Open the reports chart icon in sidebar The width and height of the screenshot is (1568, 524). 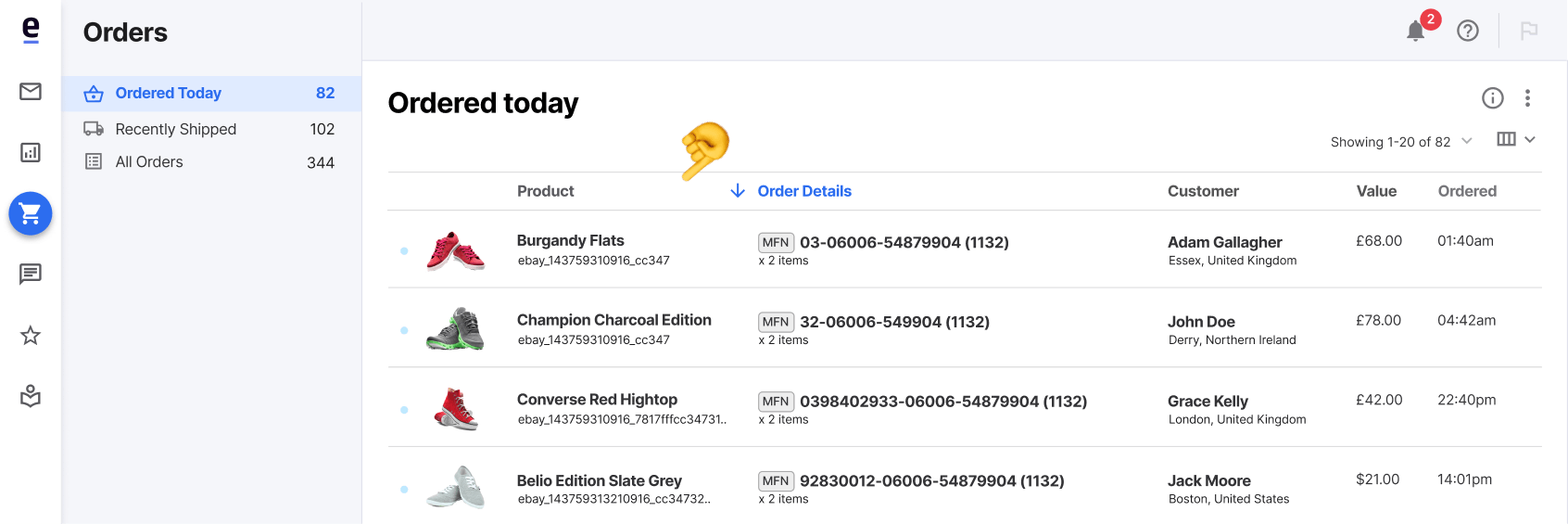[x=31, y=152]
